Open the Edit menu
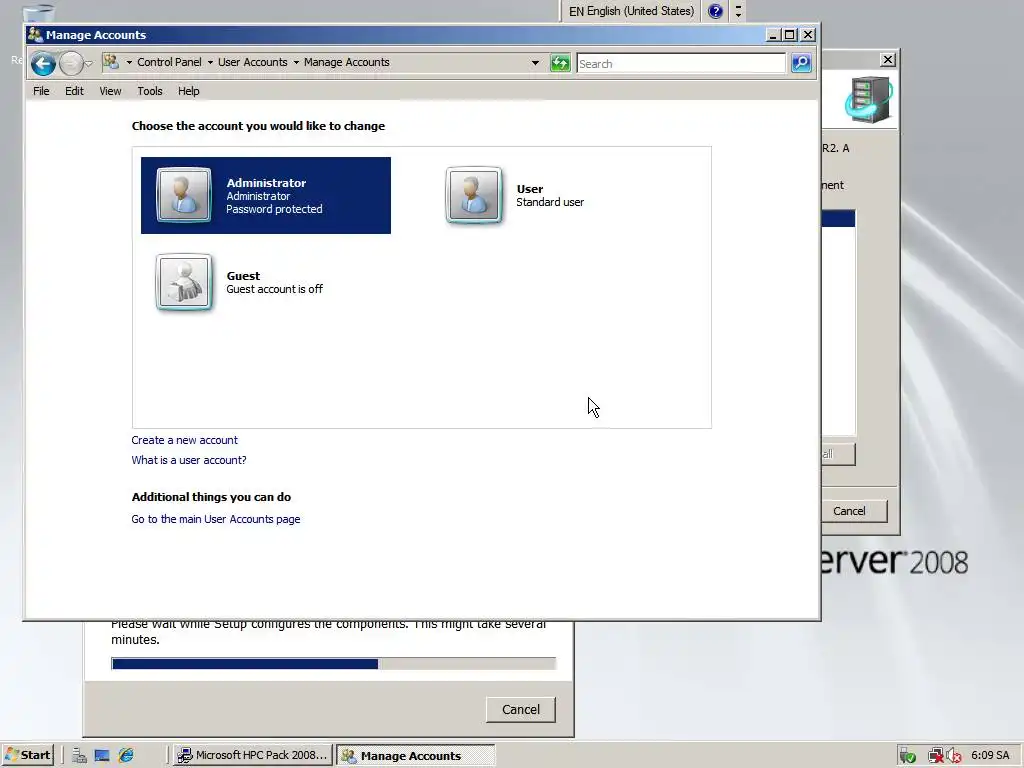Image resolution: width=1024 pixels, height=768 pixels. (x=74, y=91)
